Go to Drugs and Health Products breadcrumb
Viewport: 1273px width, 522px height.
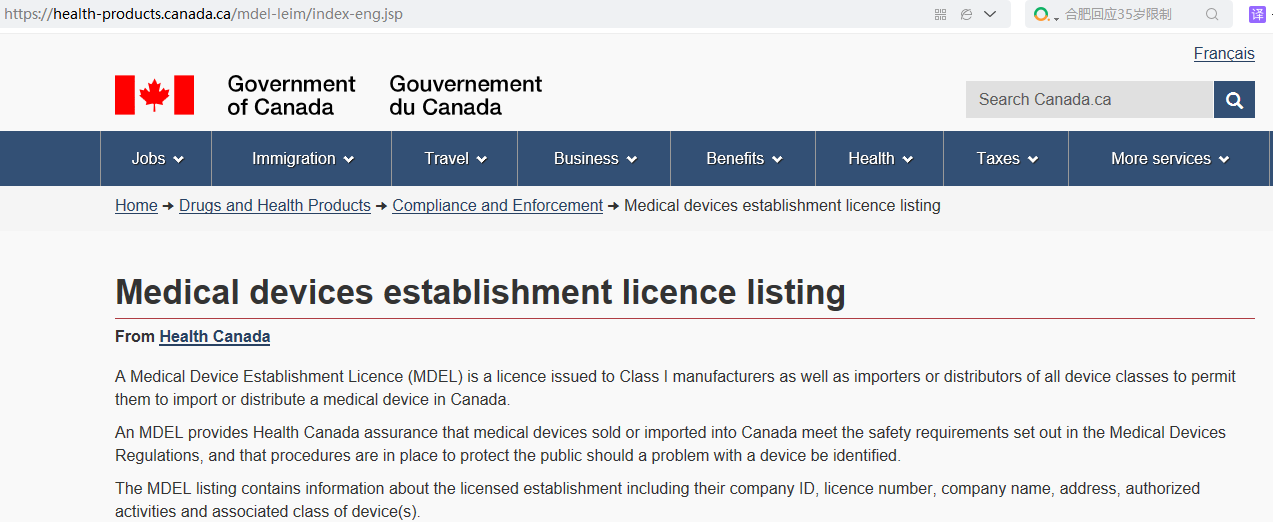coord(275,206)
